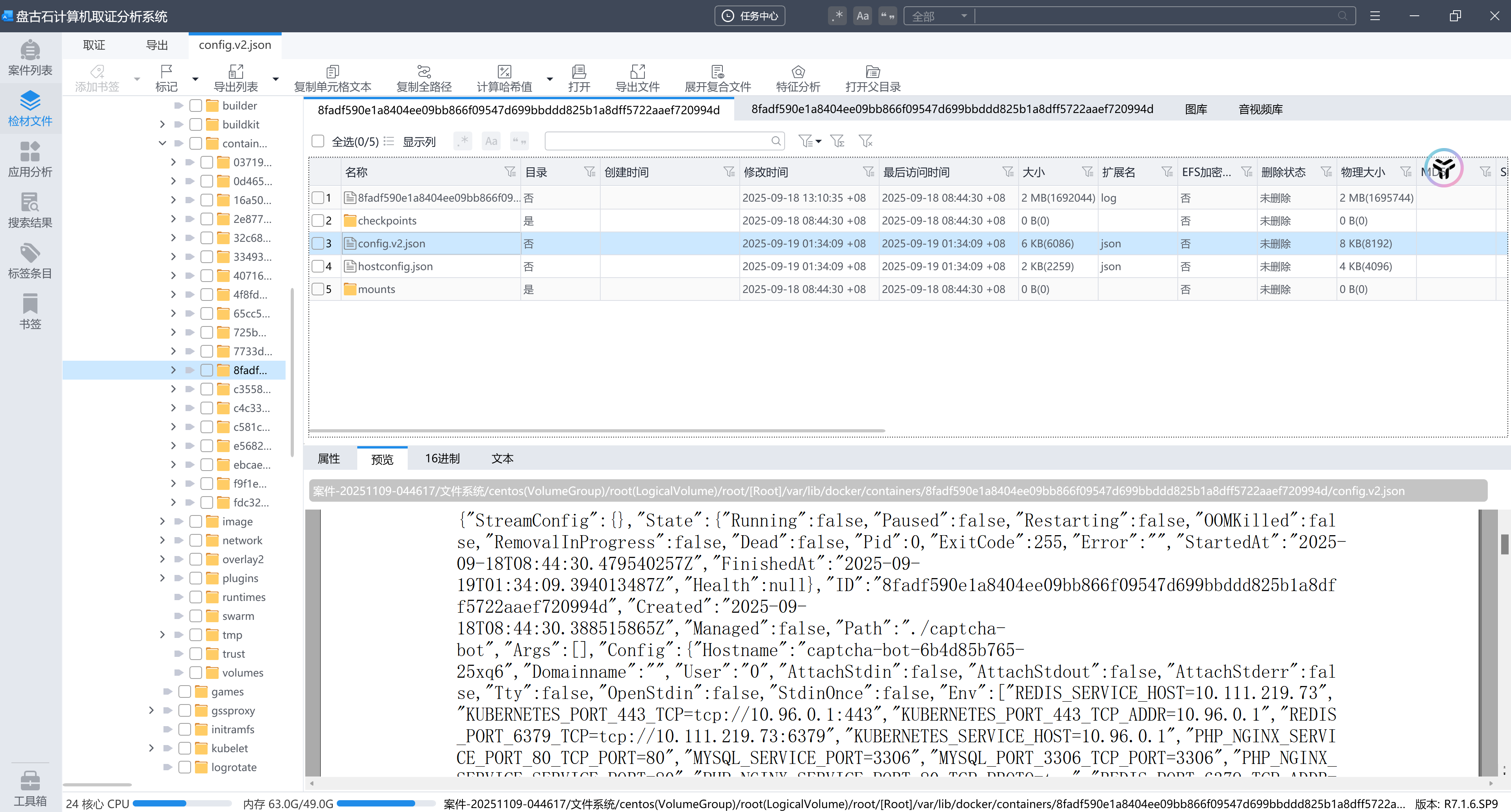Click the 复制全路径 copy path icon
This screenshot has height=812, width=1511.
pos(423,72)
